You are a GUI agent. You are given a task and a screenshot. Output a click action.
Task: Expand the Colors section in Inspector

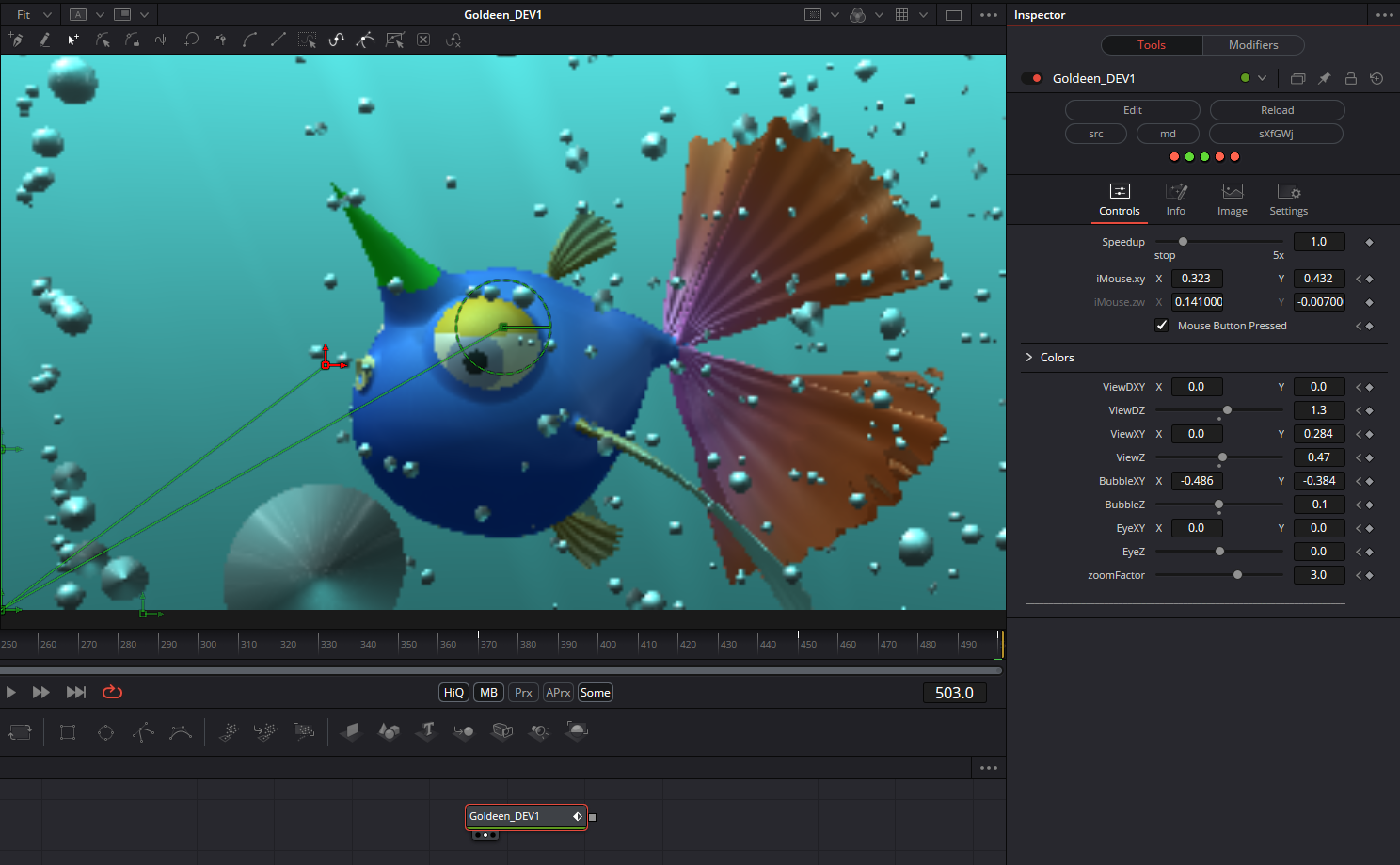(1029, 358)
